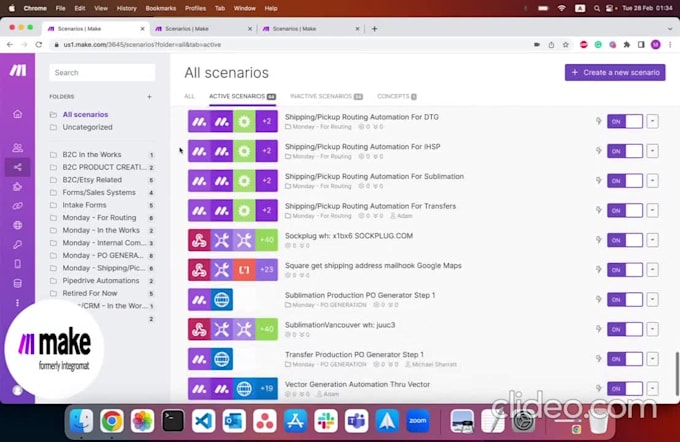680x442 pixels.
Task: Reload the page in Chrome
Action: 39,44
